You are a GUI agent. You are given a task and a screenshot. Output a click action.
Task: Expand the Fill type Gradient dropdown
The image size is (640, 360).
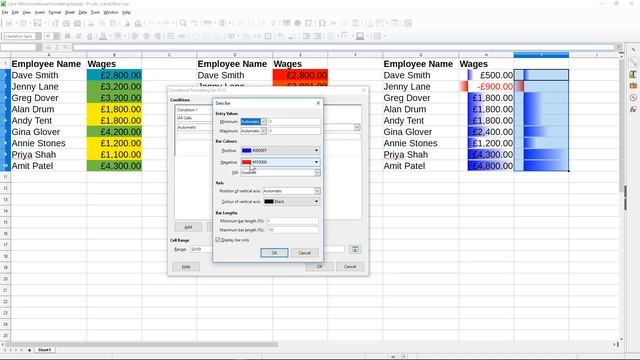coord(317,173)
